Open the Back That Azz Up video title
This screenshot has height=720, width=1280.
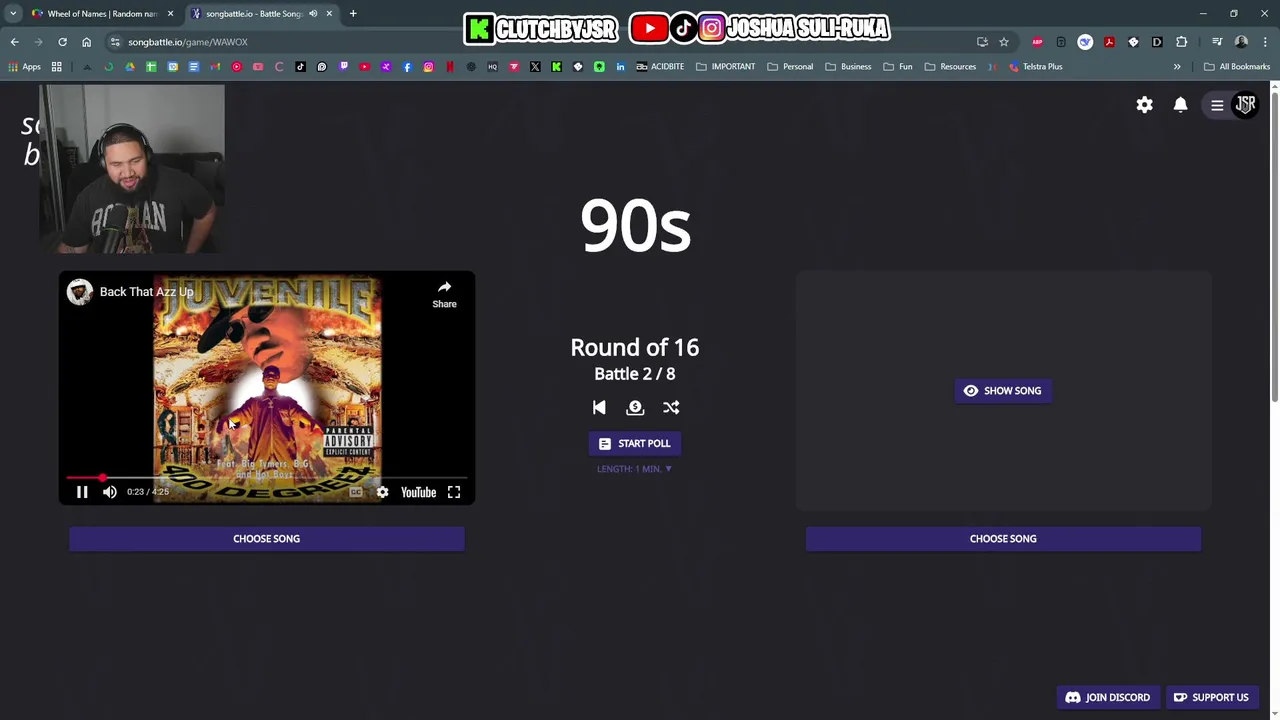point(146,292)
